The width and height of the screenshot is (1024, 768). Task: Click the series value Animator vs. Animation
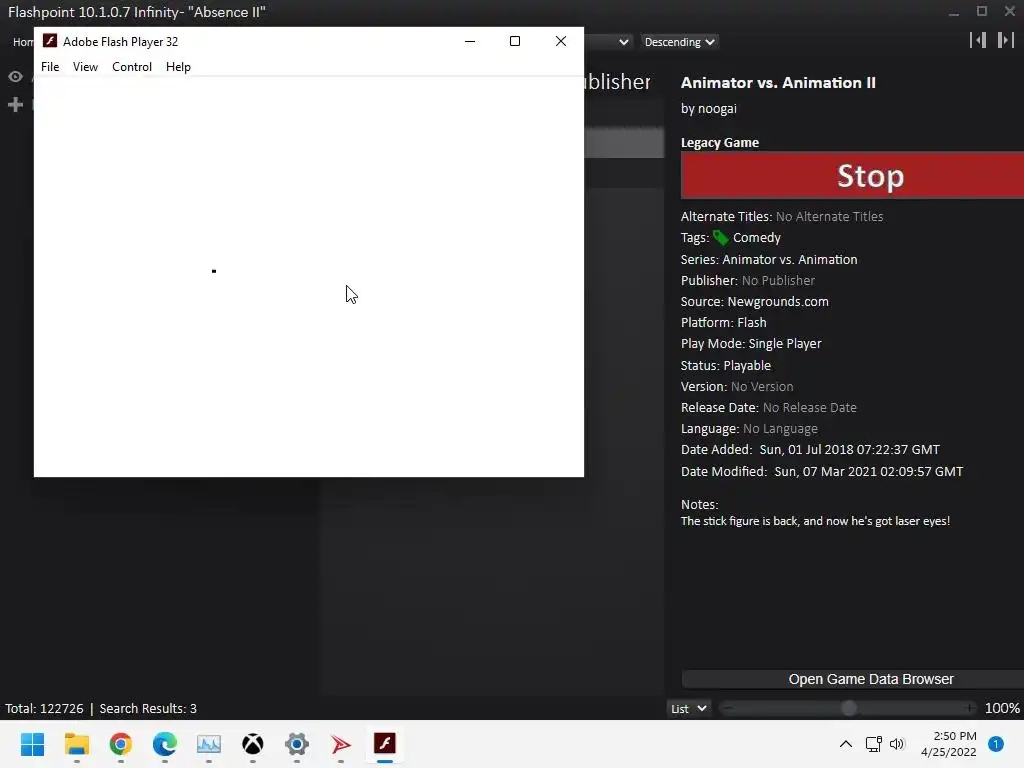click(x=790, y=259)
